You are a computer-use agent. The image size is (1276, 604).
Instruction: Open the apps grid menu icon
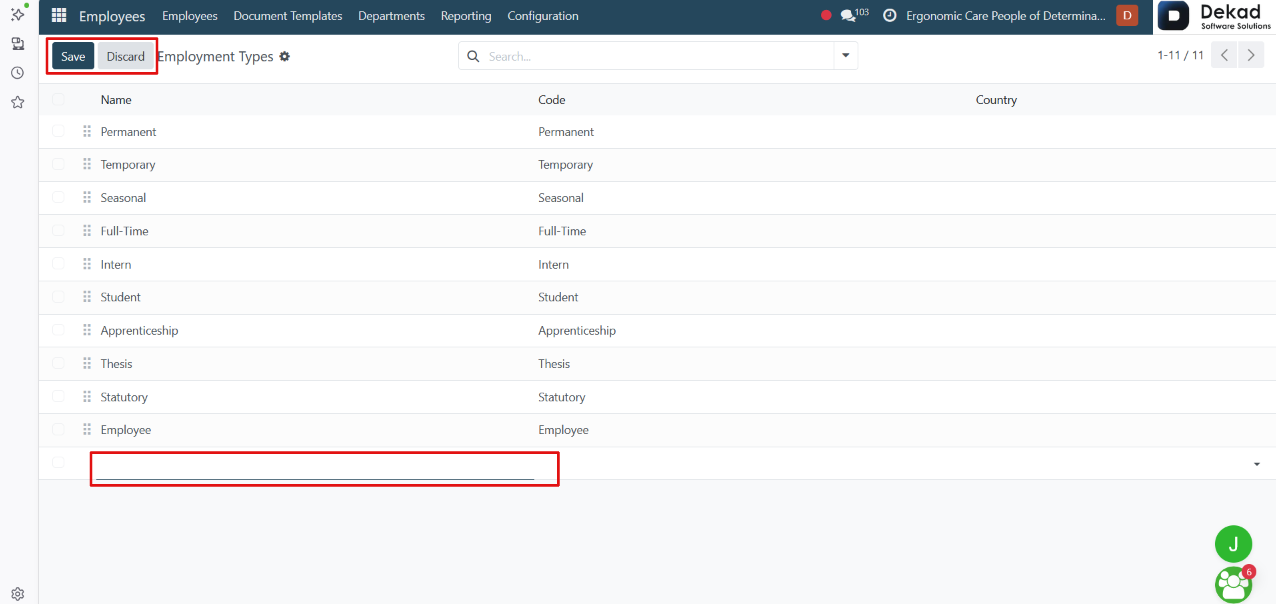pyautogui.click(x=59, y=16)
